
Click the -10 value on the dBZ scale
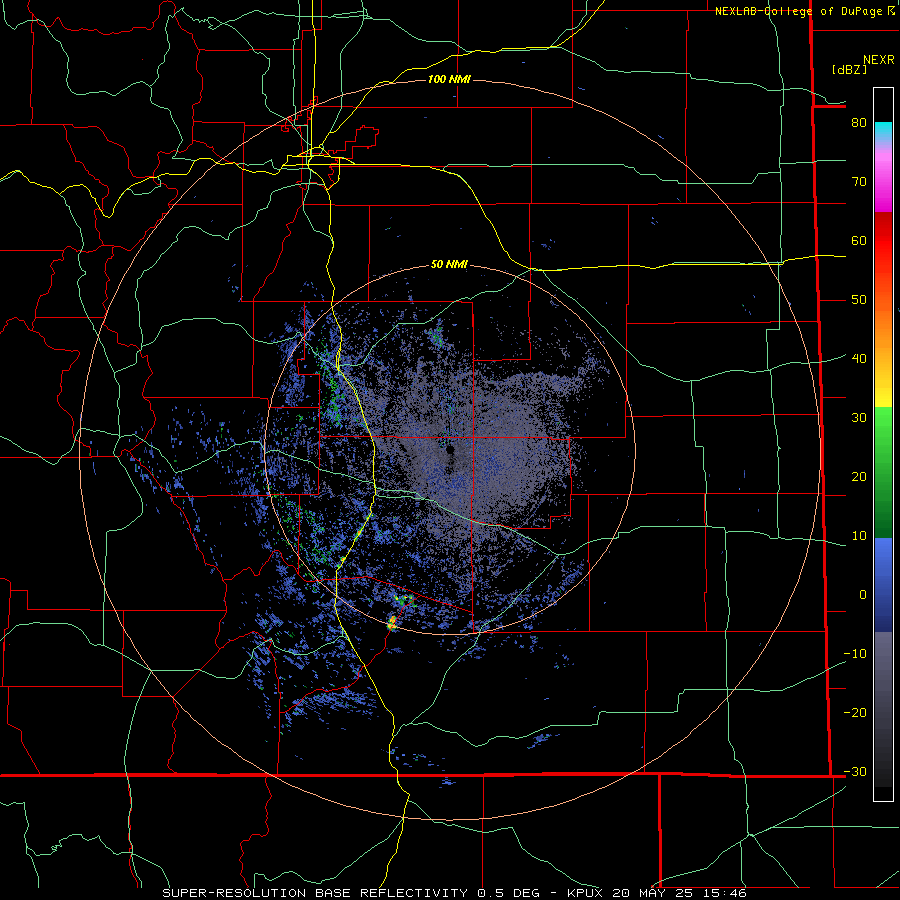(x=855, y=654)
